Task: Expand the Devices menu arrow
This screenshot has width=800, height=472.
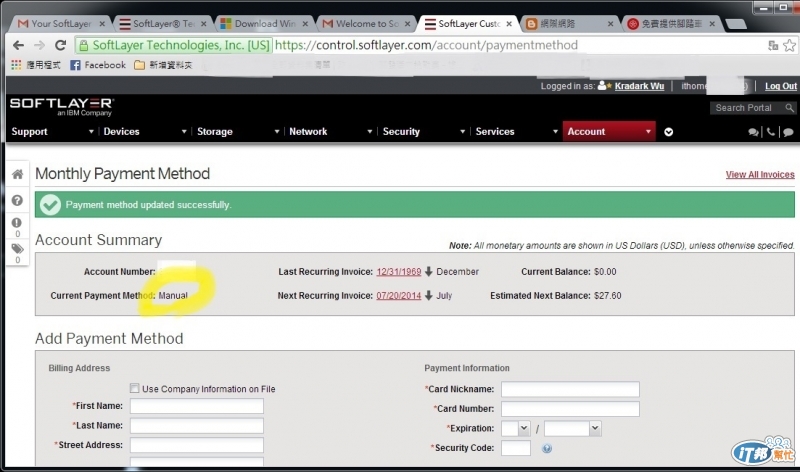Action: [184, 132]
